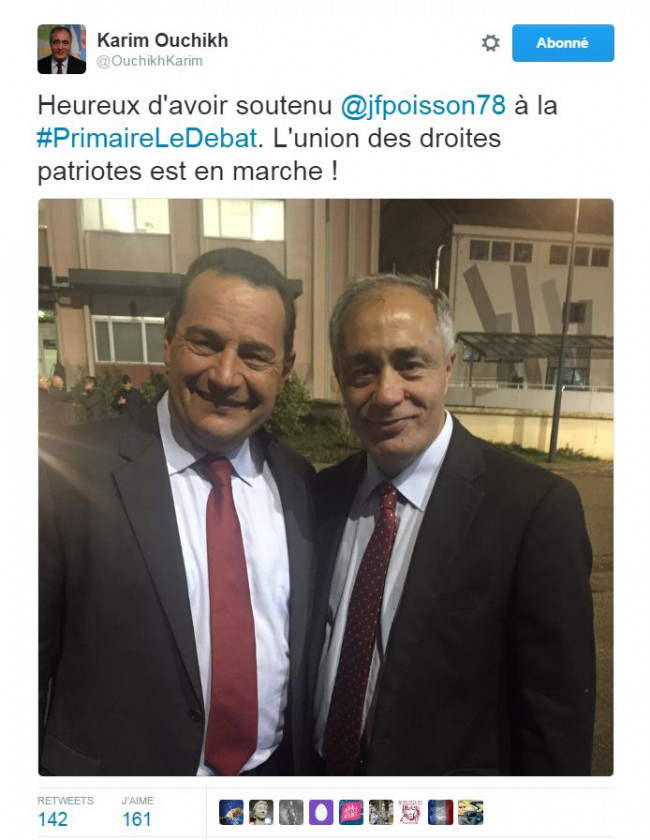Open the French tricolor avatar liker

point(441,812)
